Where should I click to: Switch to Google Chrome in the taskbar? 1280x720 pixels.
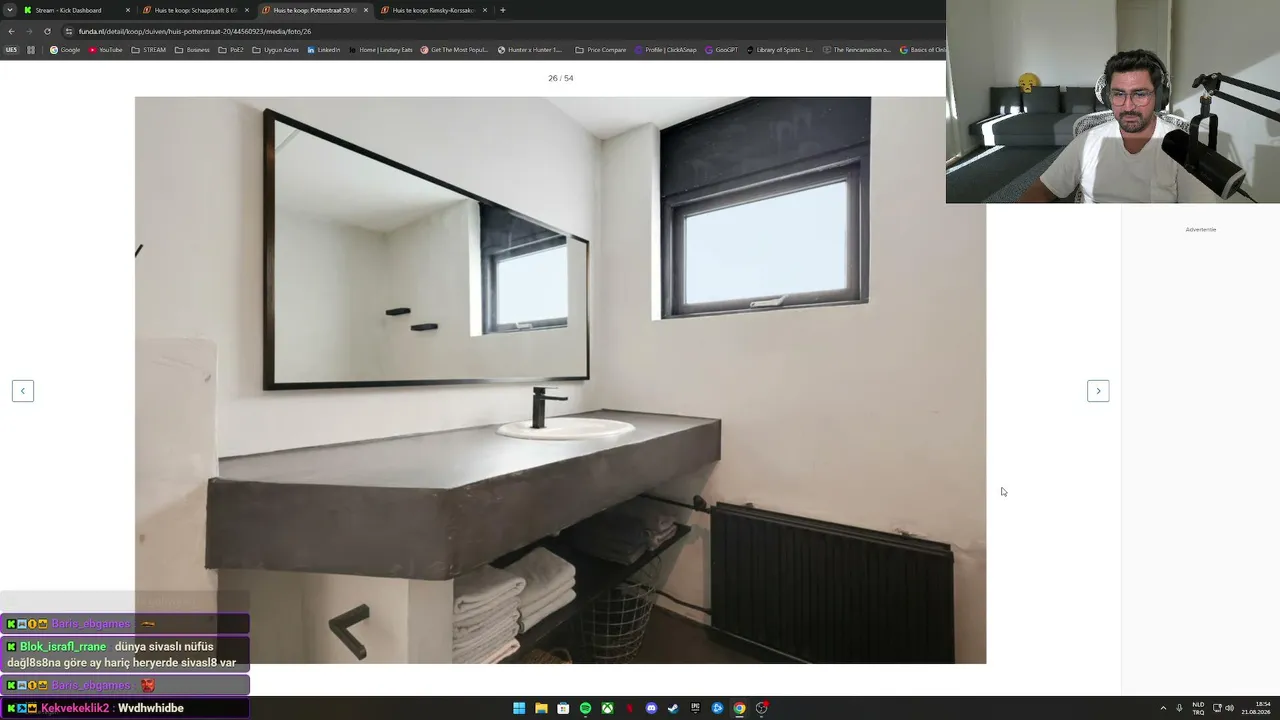[739, 708]
